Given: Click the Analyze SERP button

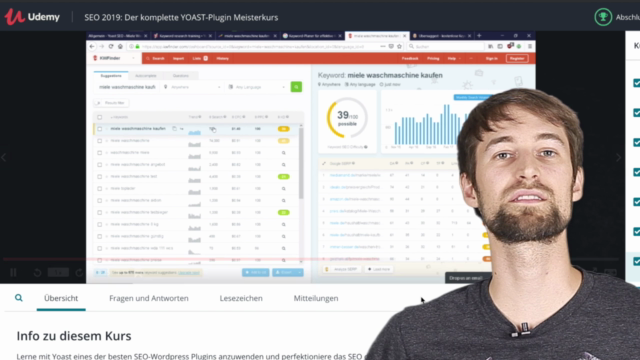Looking at the screenshot, I should click(341, 269).
